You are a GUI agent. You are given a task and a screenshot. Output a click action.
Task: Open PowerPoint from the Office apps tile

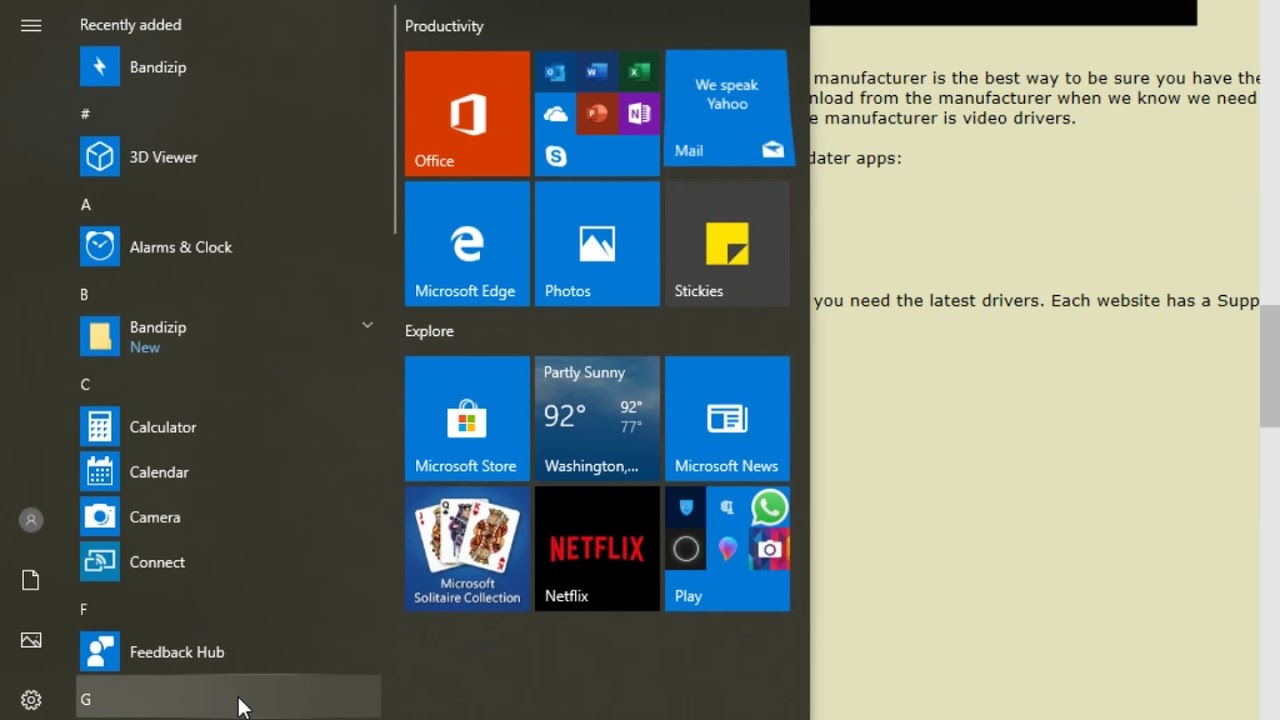597,114
